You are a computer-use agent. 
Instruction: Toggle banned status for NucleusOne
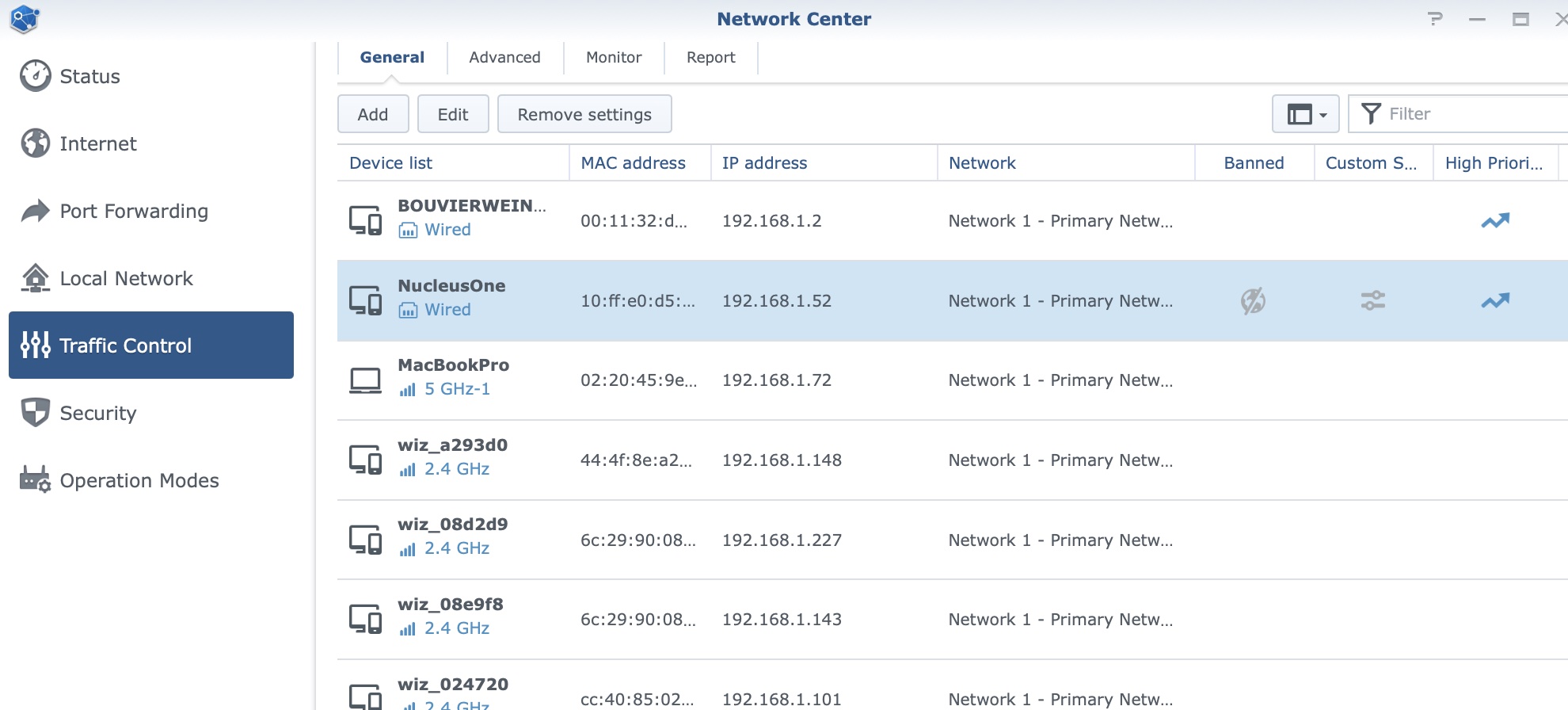click(x=1253, y=301)
